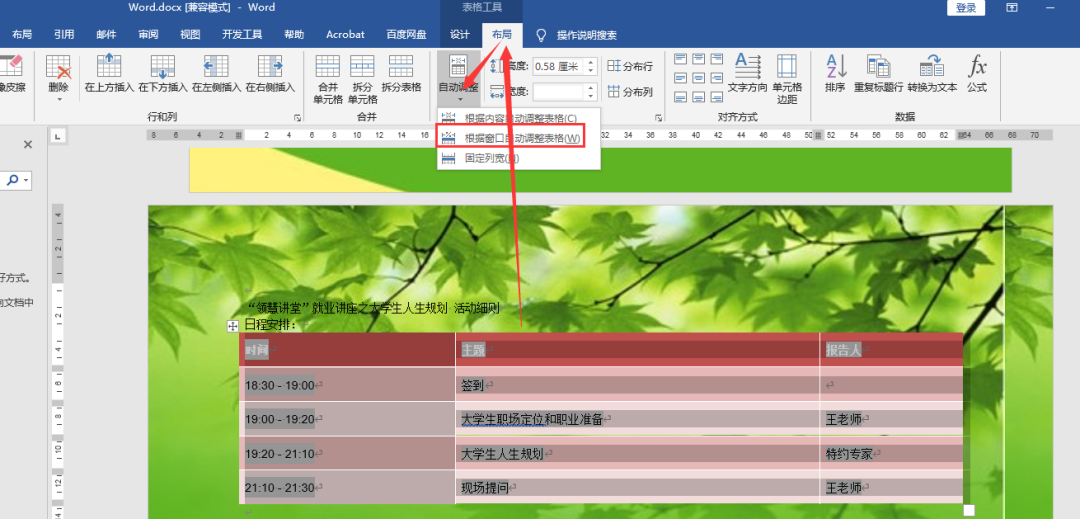
Task: Align cell text top right
Action: (x=716, y=59)
